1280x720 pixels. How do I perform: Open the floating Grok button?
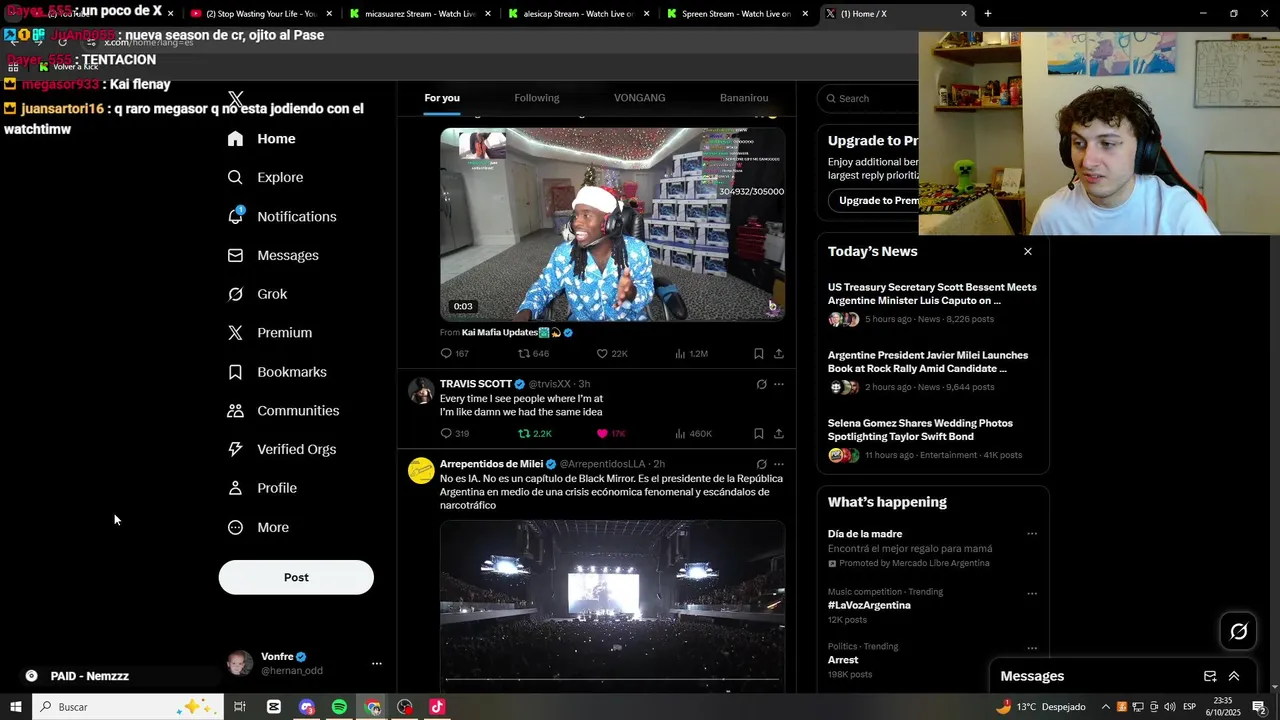click(1238, 631)
